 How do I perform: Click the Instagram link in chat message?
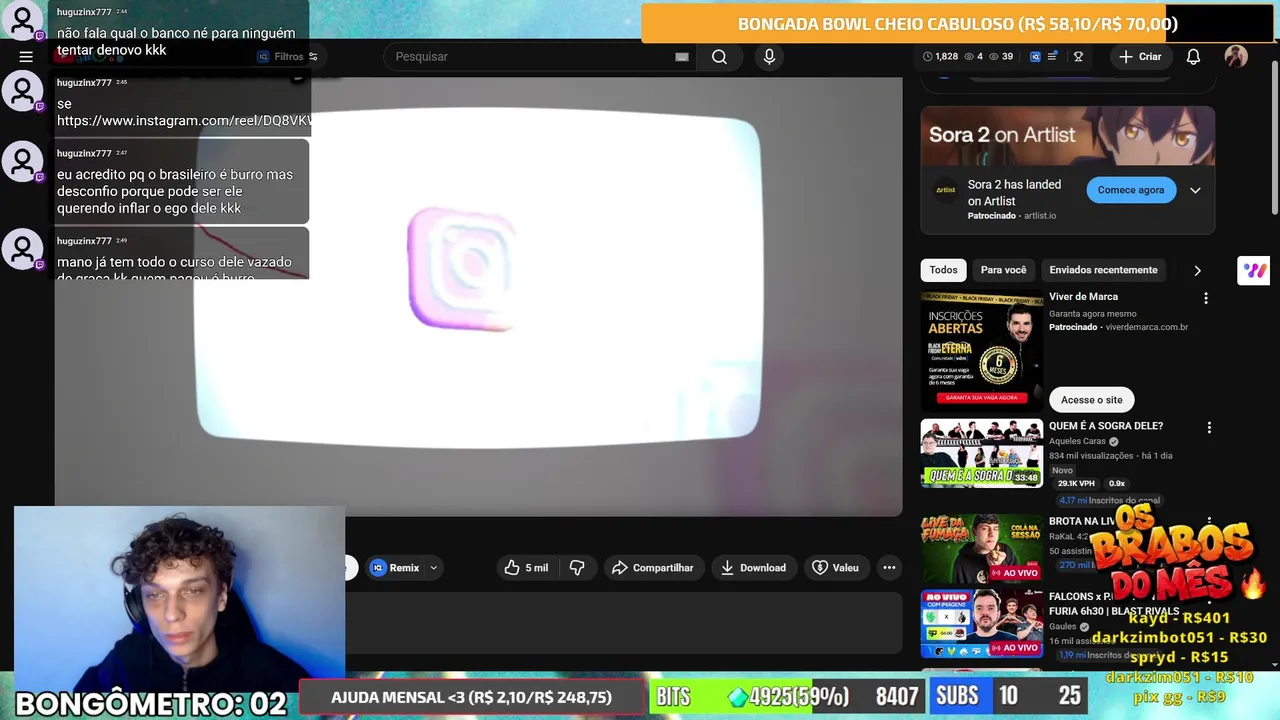185,121
